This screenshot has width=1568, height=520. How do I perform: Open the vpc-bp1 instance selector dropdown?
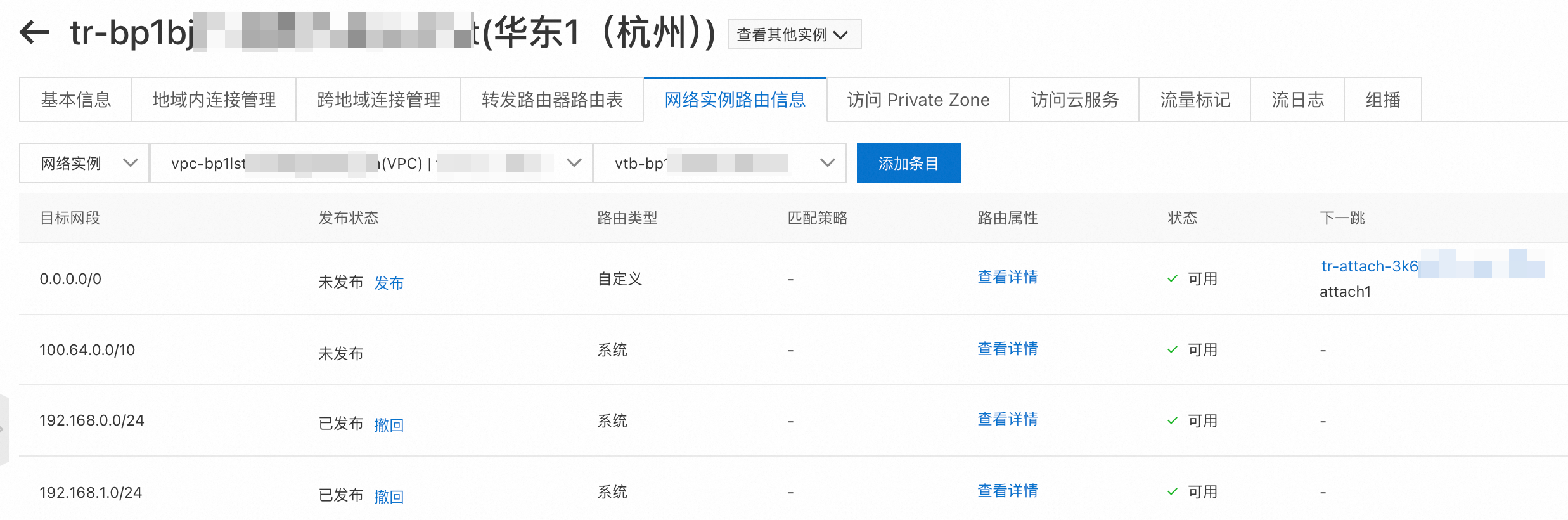371,164
